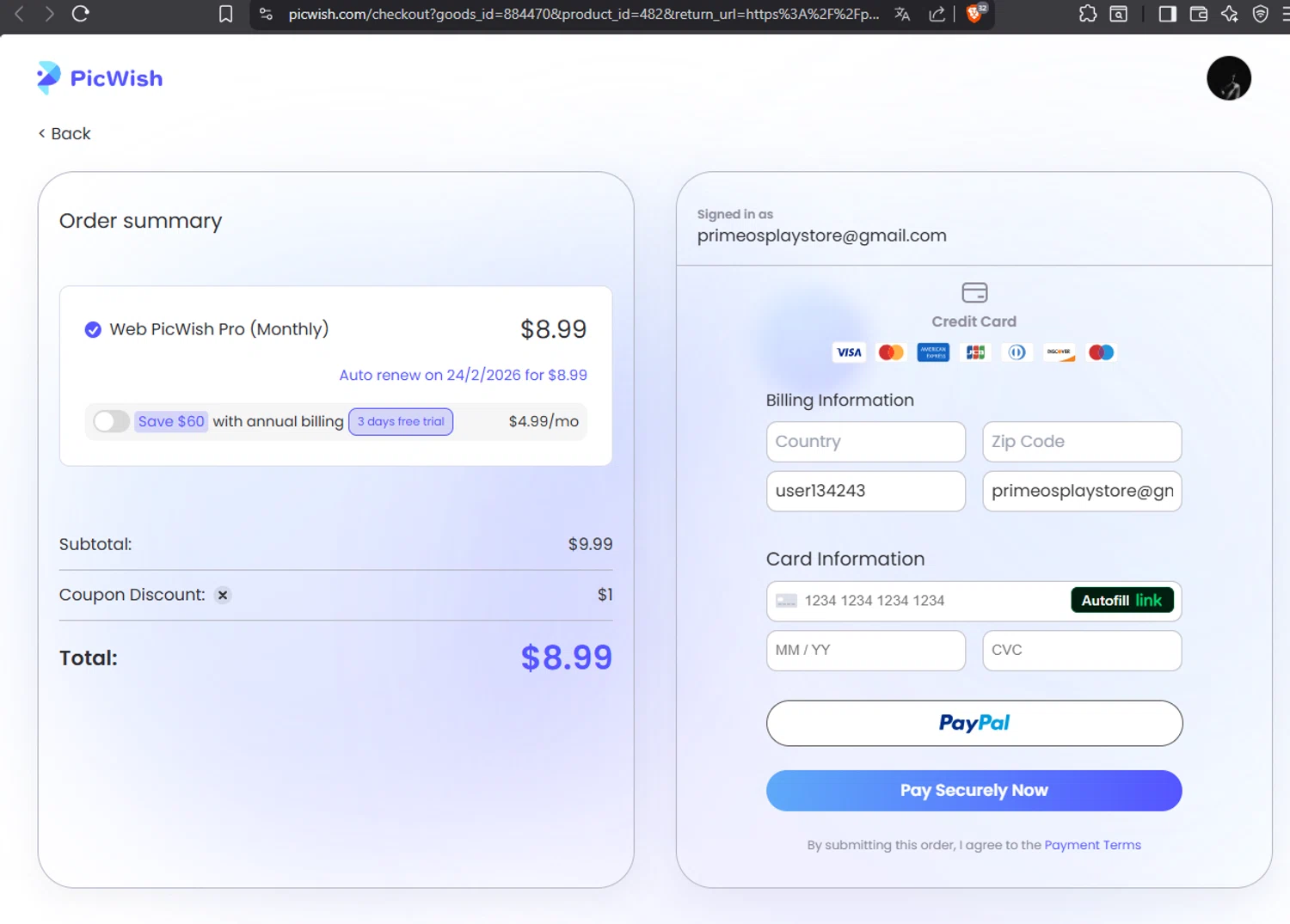Image resolution: width=1290 pixels, height=924 pixels.
Task: Click the auto renew date text
Action: [x=463, y=375]
